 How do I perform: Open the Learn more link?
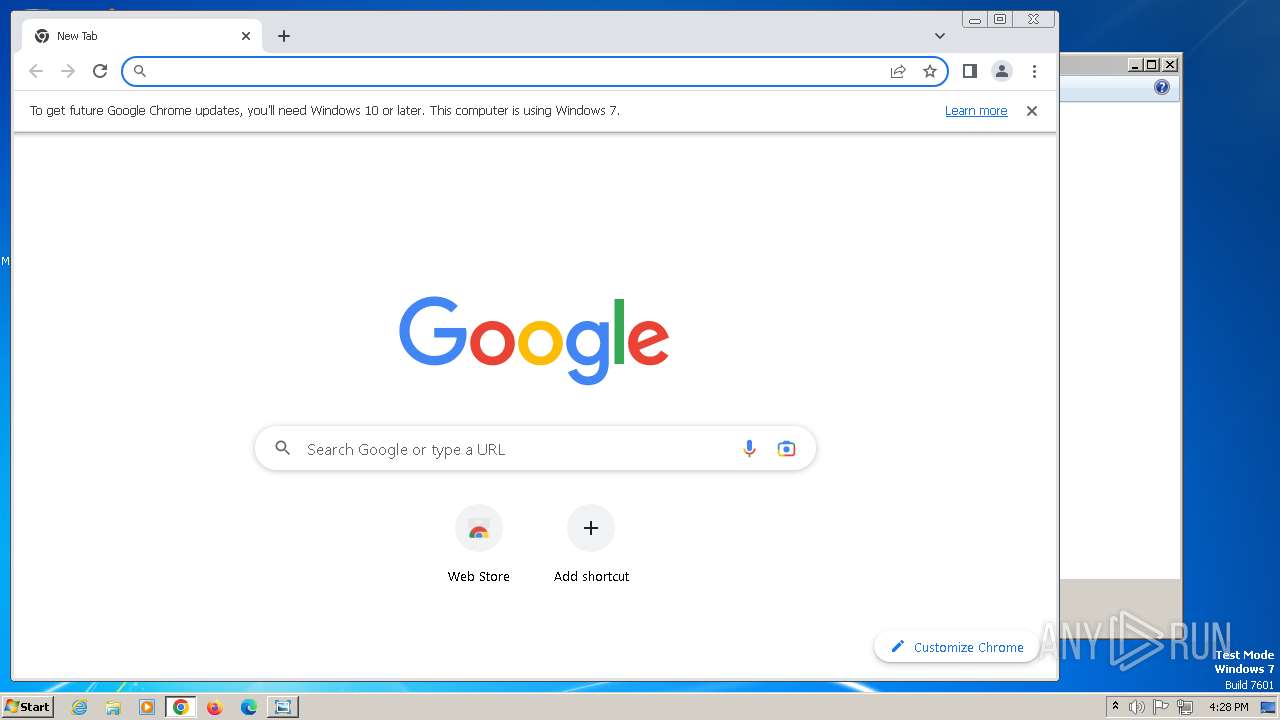[976, 111]
